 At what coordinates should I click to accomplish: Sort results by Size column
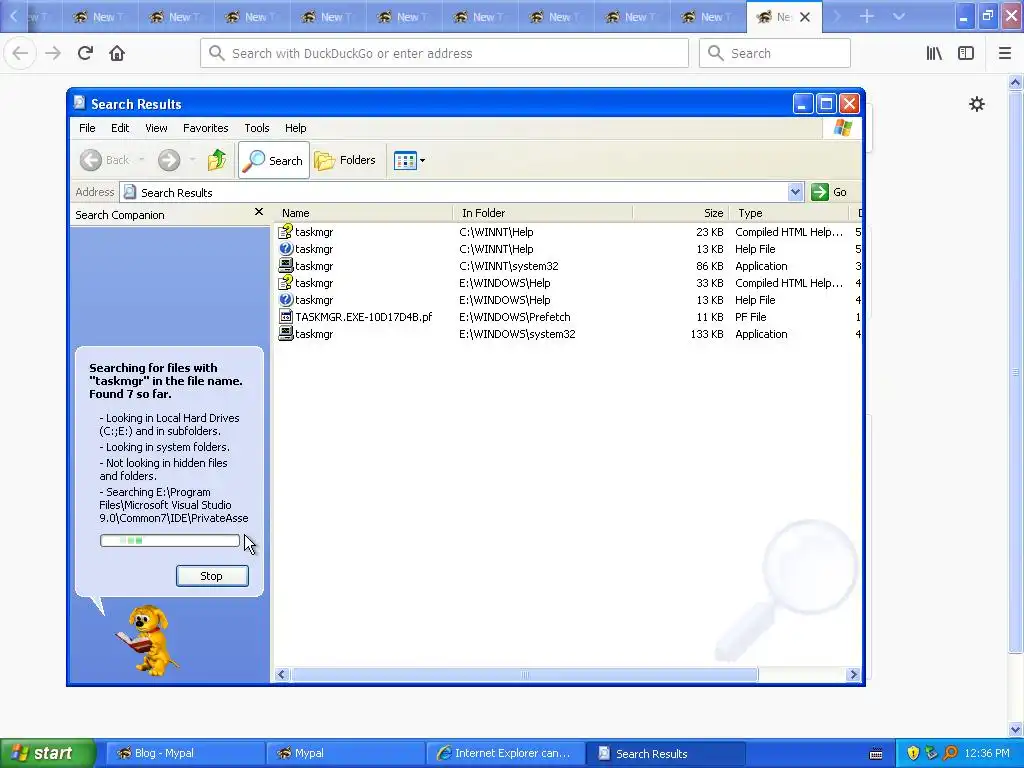click(680, 213)
